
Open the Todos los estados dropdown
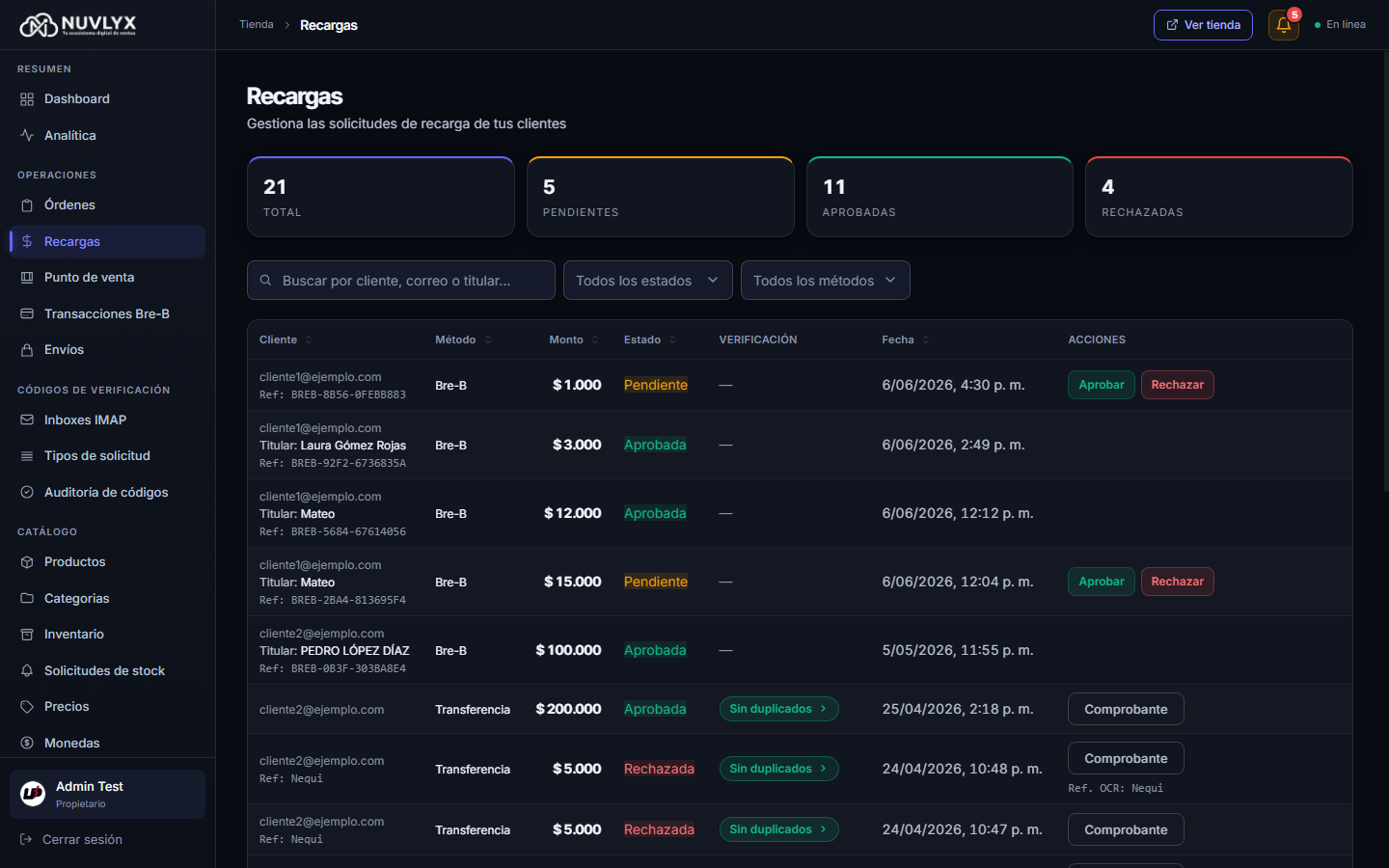[648, 281]
